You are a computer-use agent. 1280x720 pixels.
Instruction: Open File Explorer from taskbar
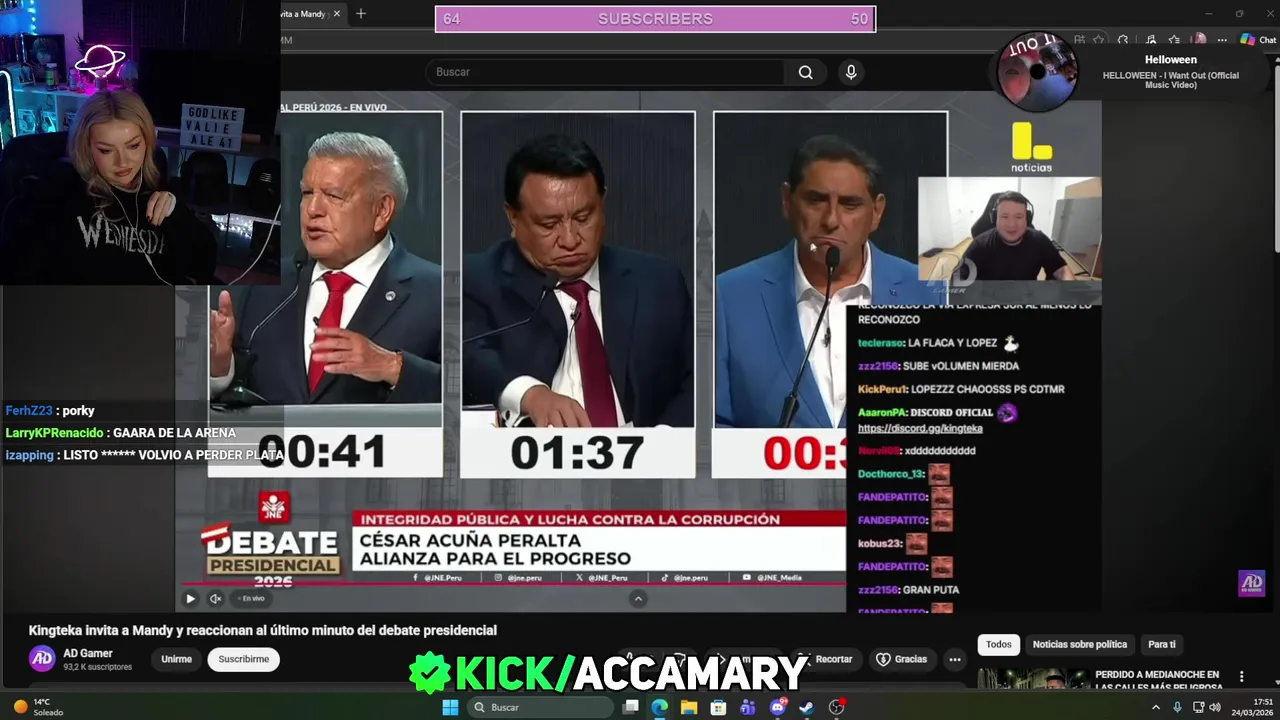689,707
